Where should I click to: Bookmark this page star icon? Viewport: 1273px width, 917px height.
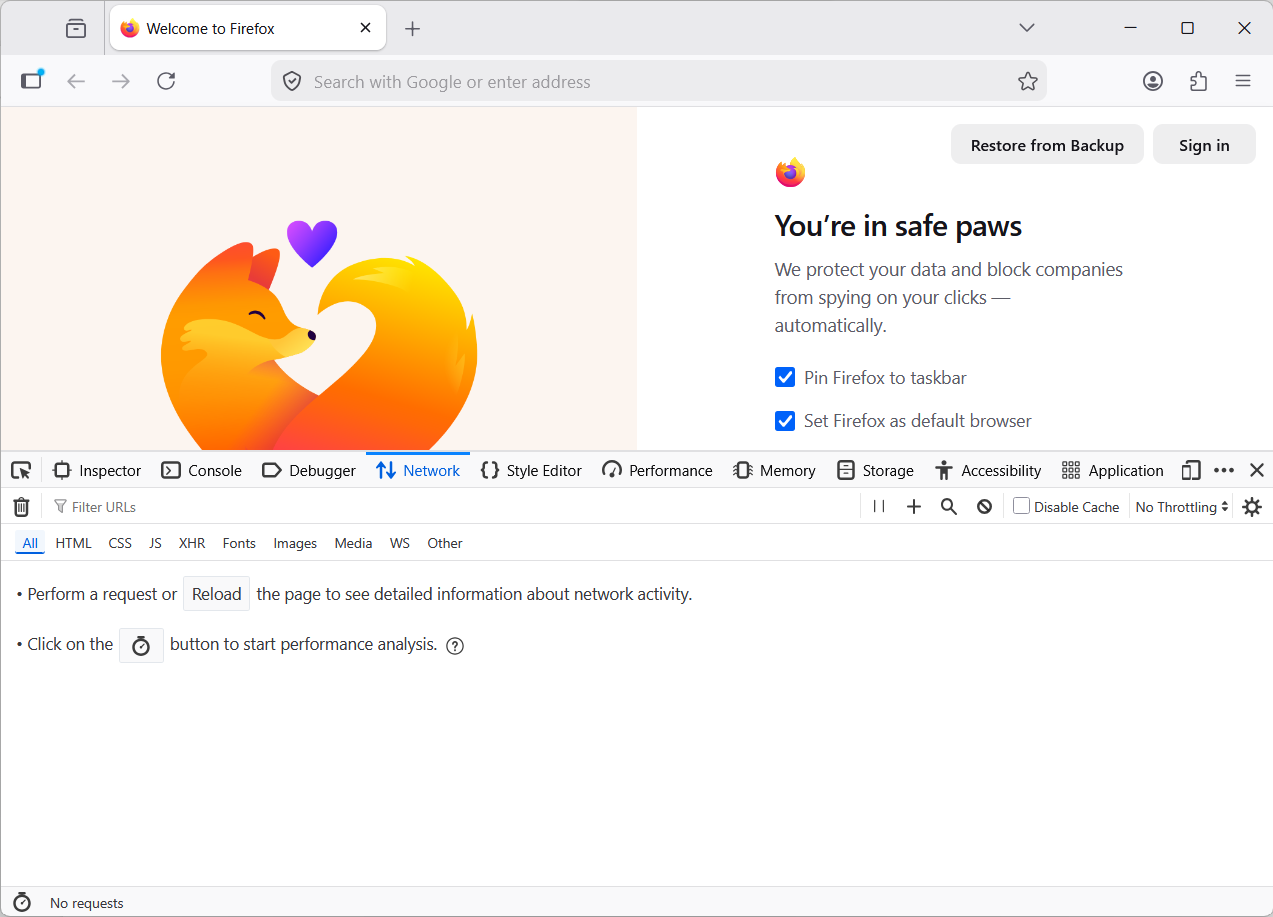[1028, 82]
